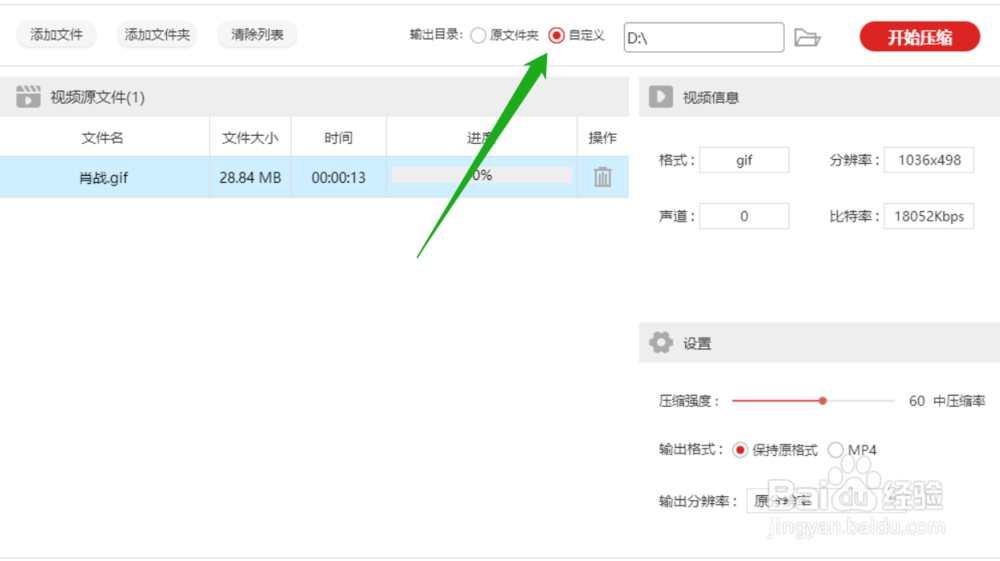Screen dimensions: 1000x561
Task: Click the settings gear icon
Action: (661, 343)
